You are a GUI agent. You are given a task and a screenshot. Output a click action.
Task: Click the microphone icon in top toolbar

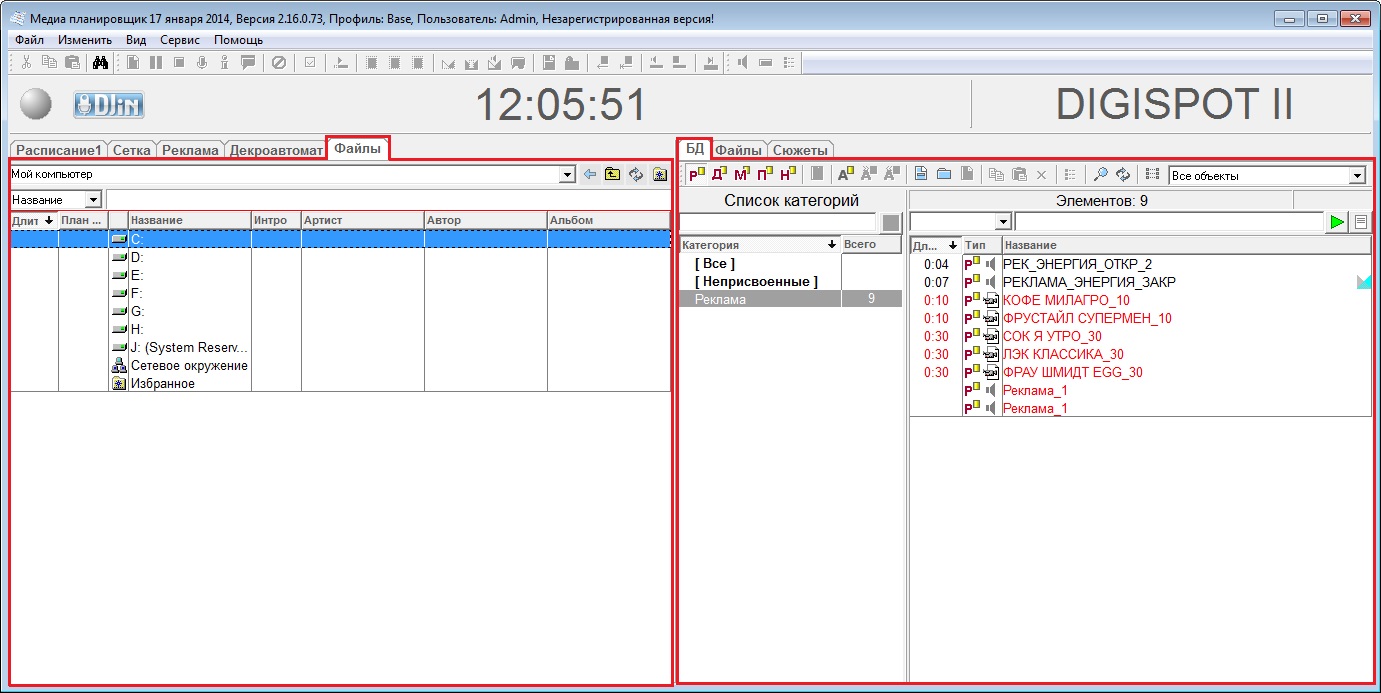pyautogui.click(x=202, y=62)
